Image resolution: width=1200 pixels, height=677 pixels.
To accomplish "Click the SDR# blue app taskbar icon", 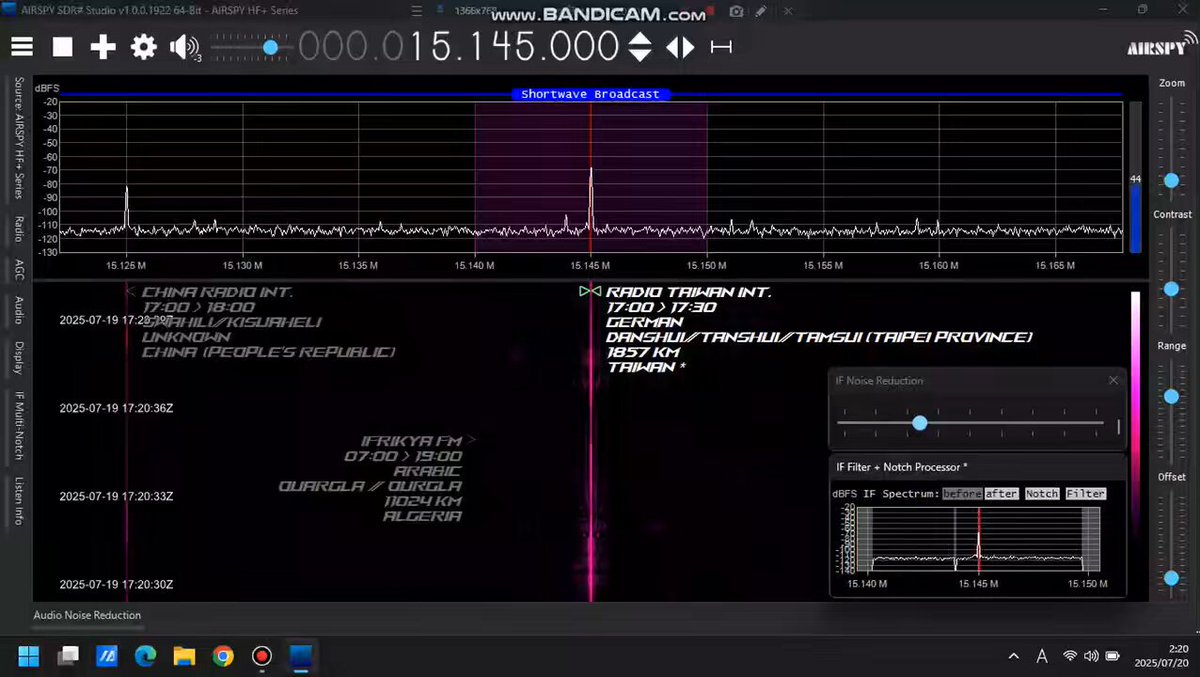I will pos(301,656).
